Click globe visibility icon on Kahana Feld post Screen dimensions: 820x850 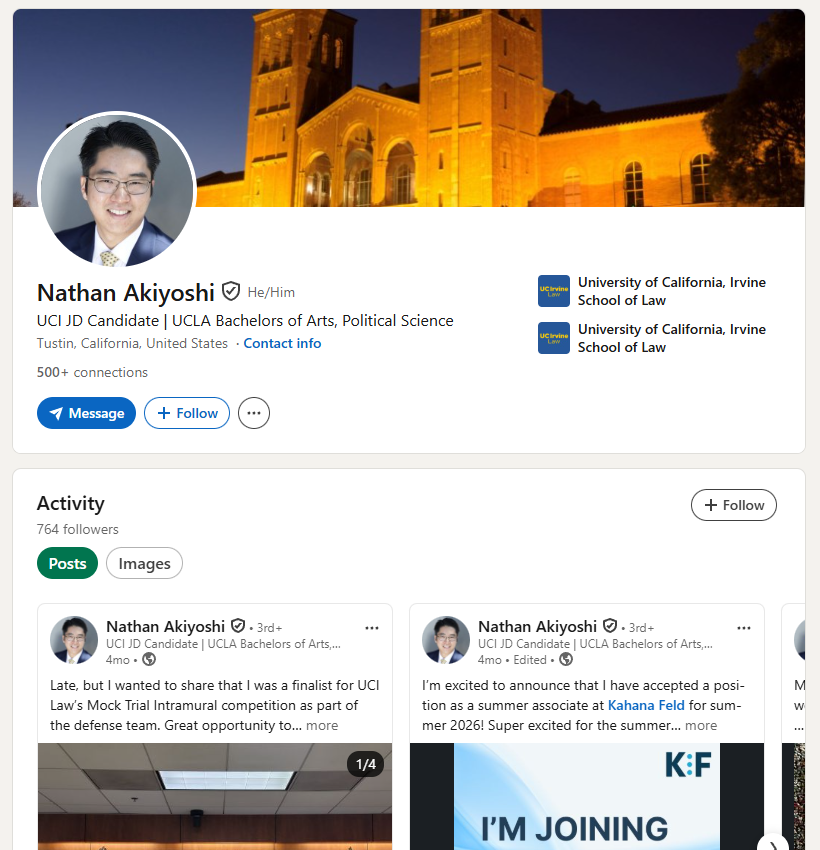566,660
